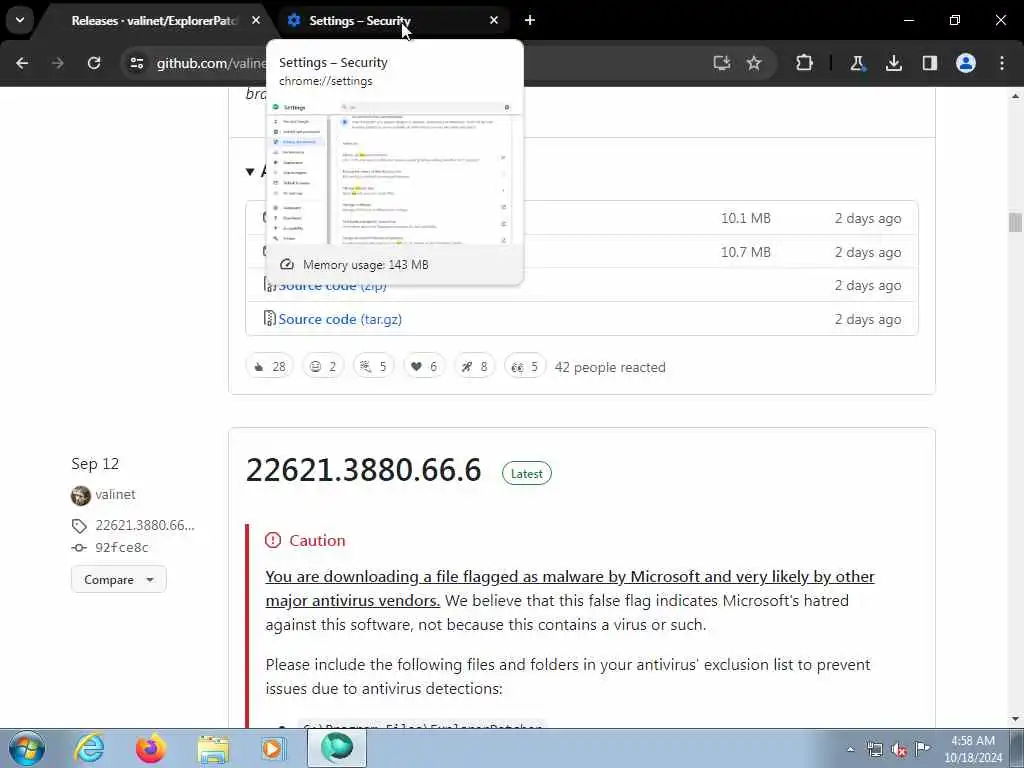Switch to Releases valinet/ExplorerPatcher tab
1024x768 pixels.
153,20
